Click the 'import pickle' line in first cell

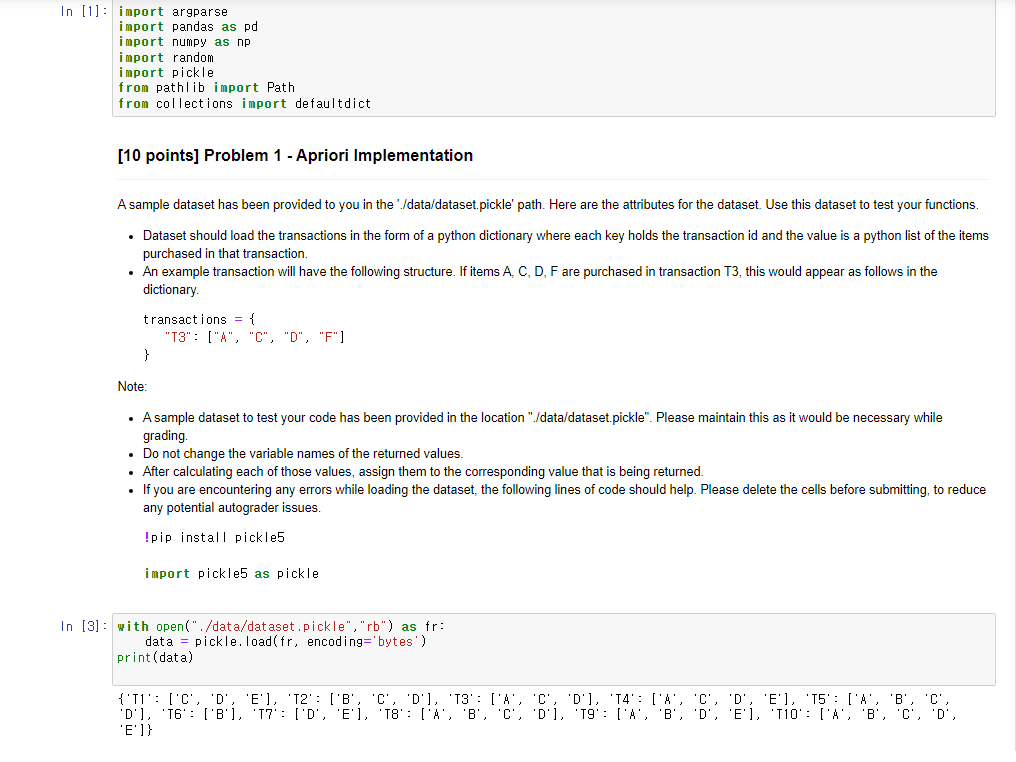166,73
